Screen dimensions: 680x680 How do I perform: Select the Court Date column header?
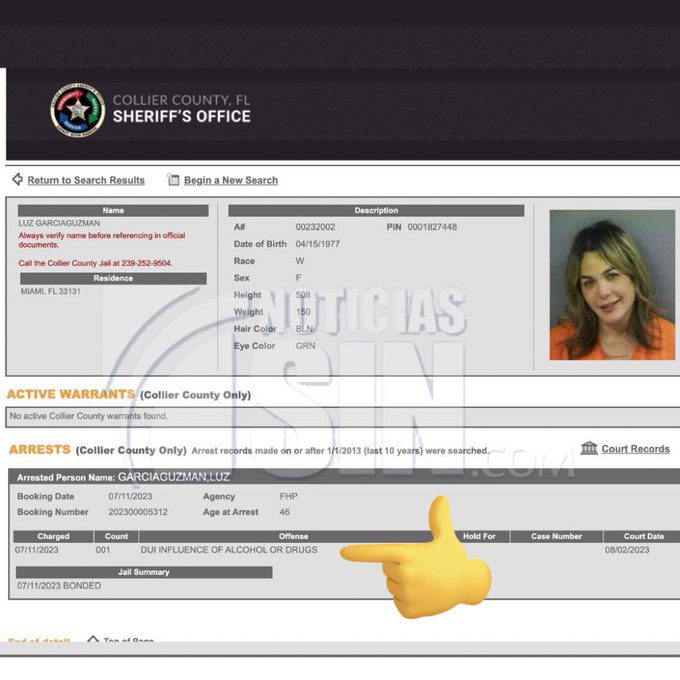click(x=643, y=536)
